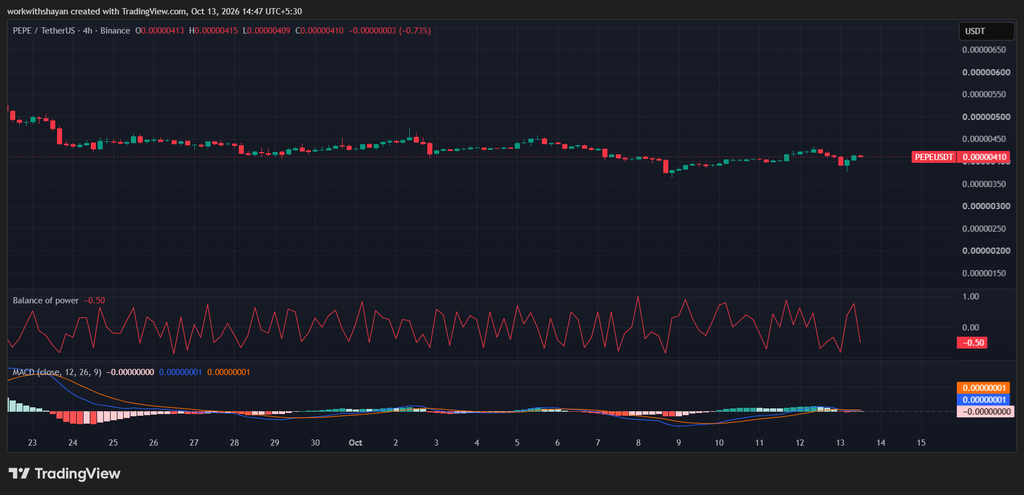Click date 15 on the time axis
This screenshot has height=495, width=1024.
(921, 443)
